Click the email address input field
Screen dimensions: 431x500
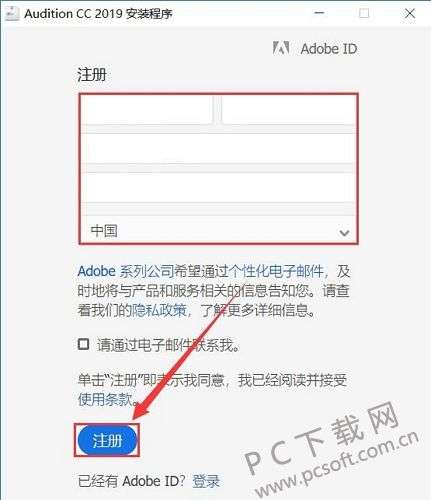point(218,149)
